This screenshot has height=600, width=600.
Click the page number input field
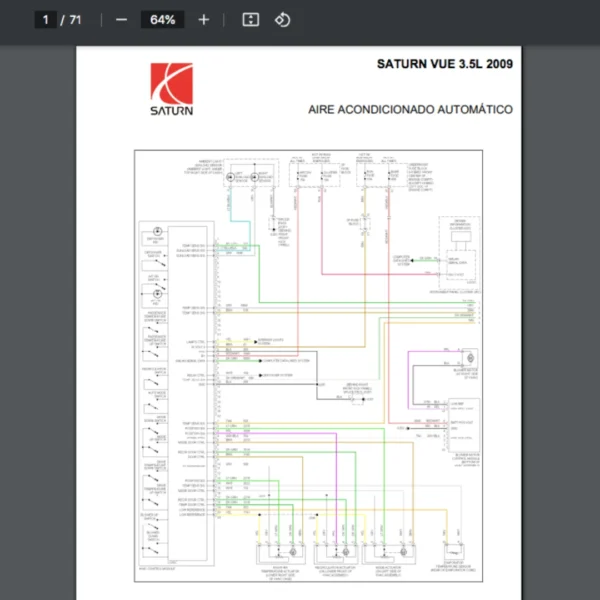pyautogui.click(x=46, y=20)
